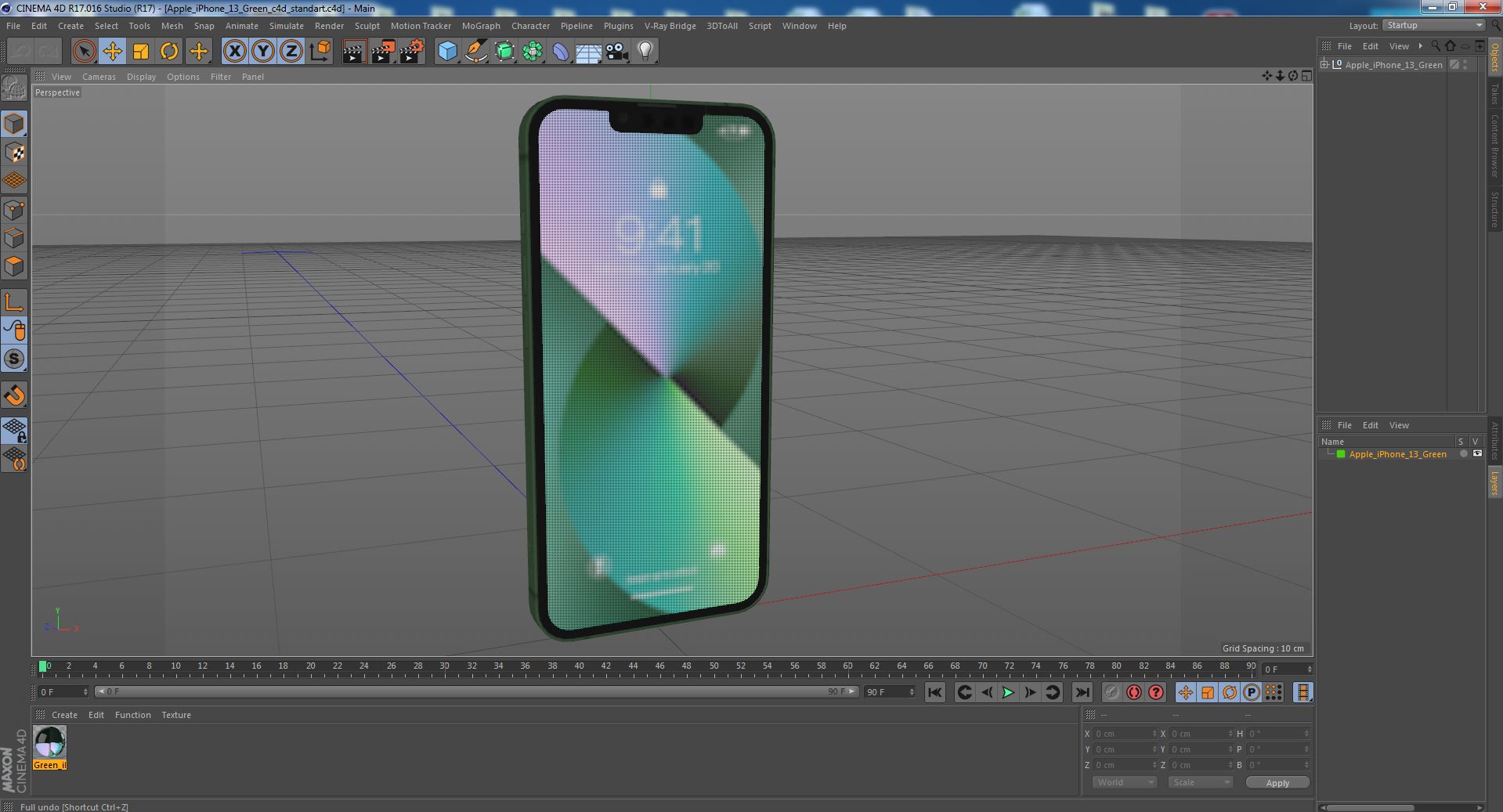The width and height of the screenshot is (1503, 812).
Task: Open the material manager Texture menu
Action: tap(176, 715)
